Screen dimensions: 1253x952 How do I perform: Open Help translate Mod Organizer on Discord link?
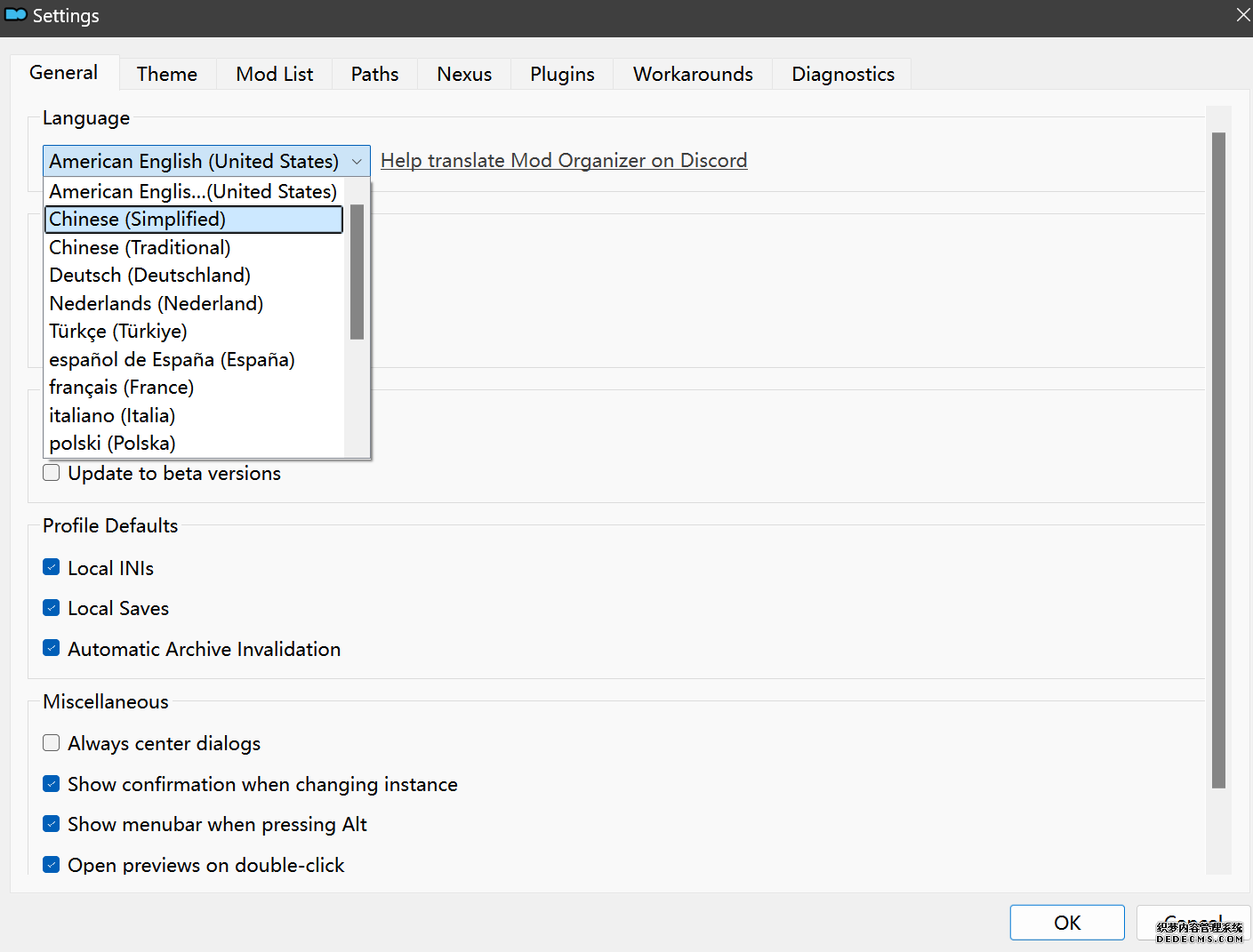coord(563,161)
